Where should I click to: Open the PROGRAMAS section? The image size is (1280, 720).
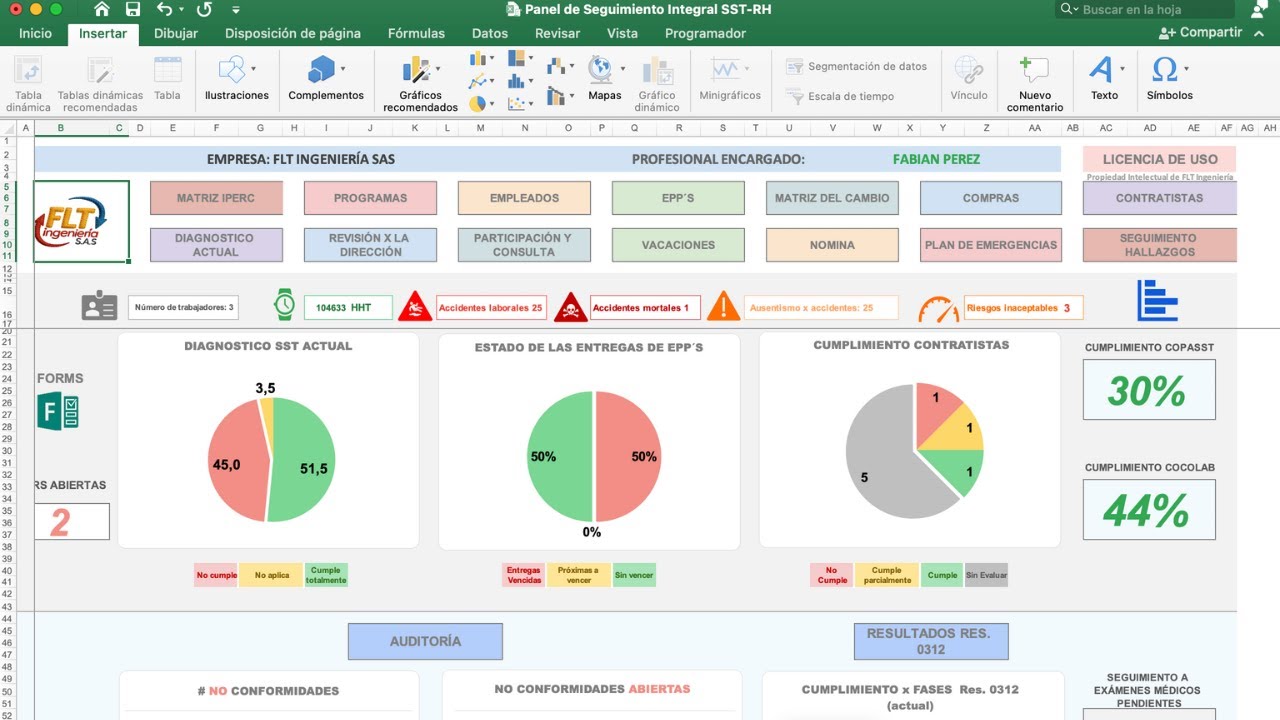coord(370,198)
